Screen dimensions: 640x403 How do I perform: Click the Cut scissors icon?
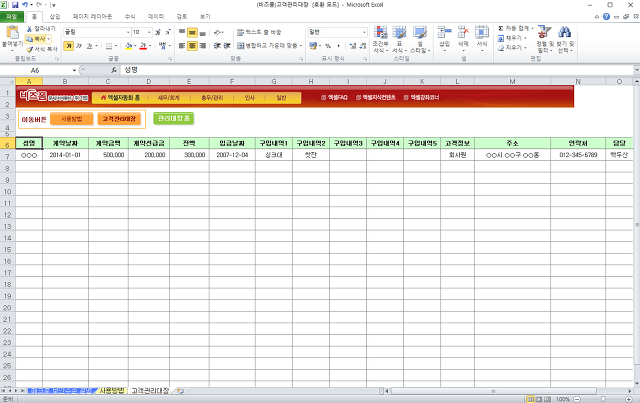tap(29, 29)
